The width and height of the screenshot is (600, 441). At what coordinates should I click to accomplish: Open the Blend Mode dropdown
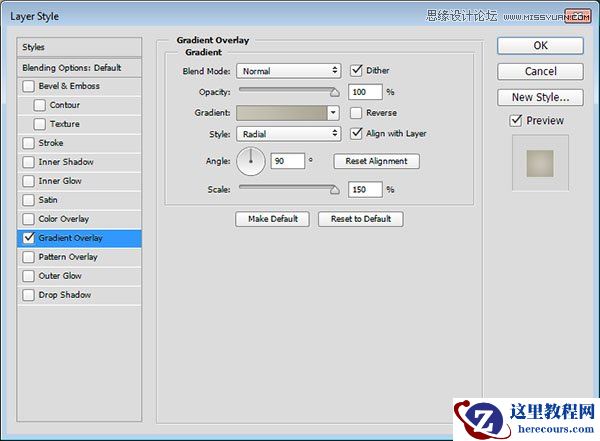pyautogui.click(x=289, y=71)
